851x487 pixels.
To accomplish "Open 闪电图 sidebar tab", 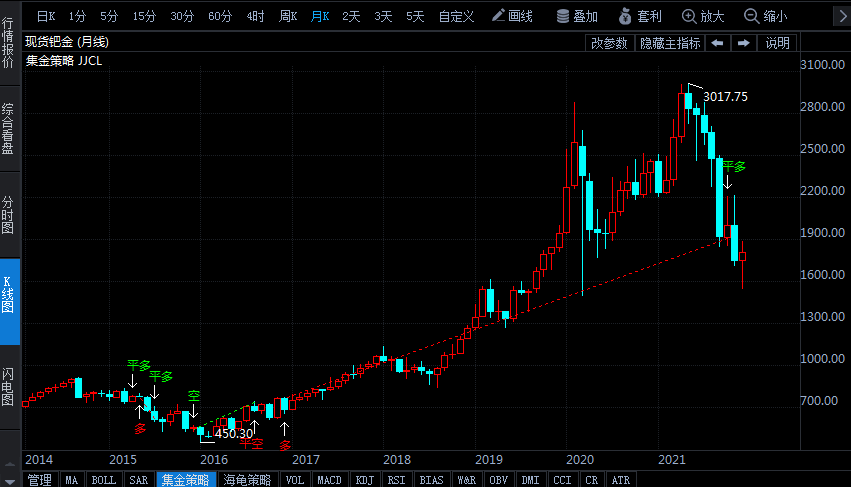I will pos(8,387).
